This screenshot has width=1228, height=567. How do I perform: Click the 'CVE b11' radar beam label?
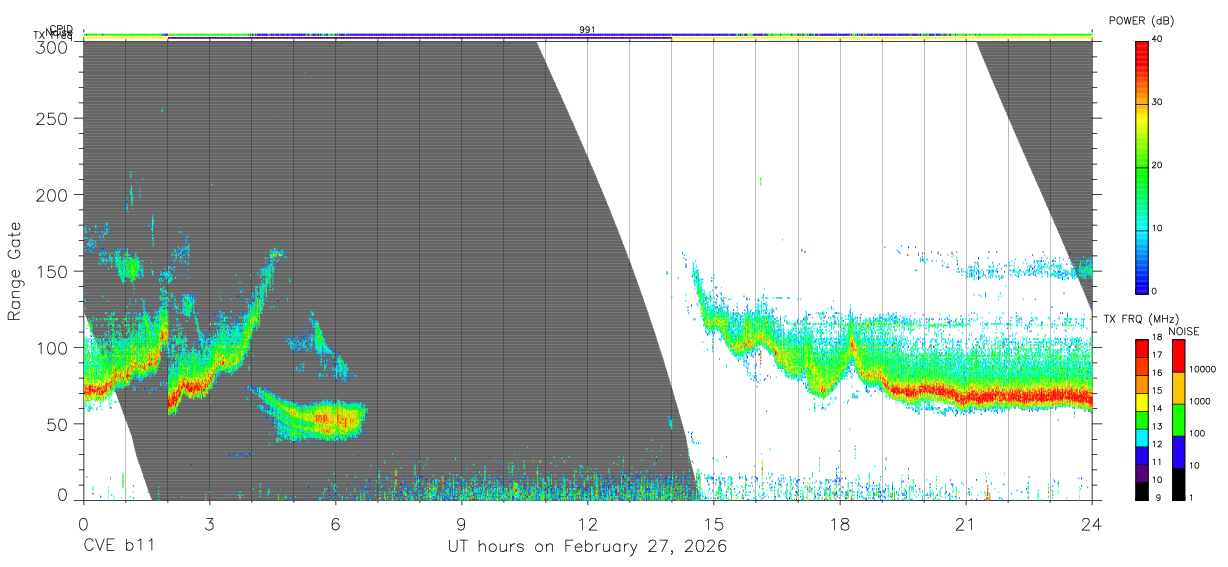(118, 547)
